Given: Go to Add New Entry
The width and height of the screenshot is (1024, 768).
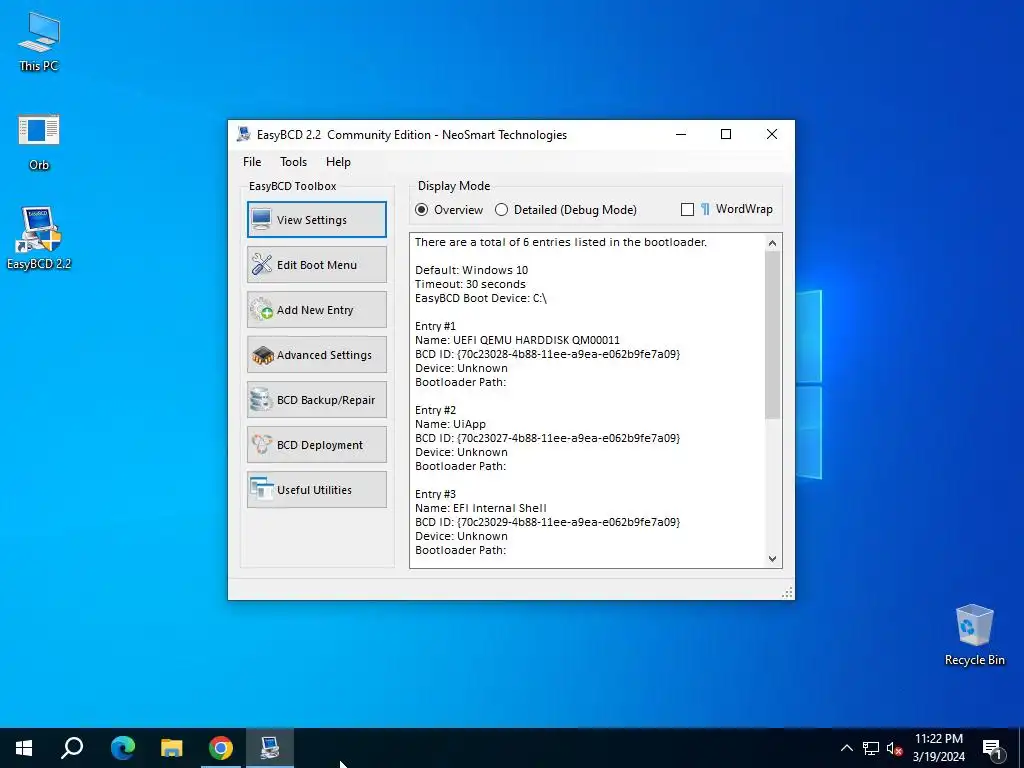Looking at the screenshot, I should [317, 310].
